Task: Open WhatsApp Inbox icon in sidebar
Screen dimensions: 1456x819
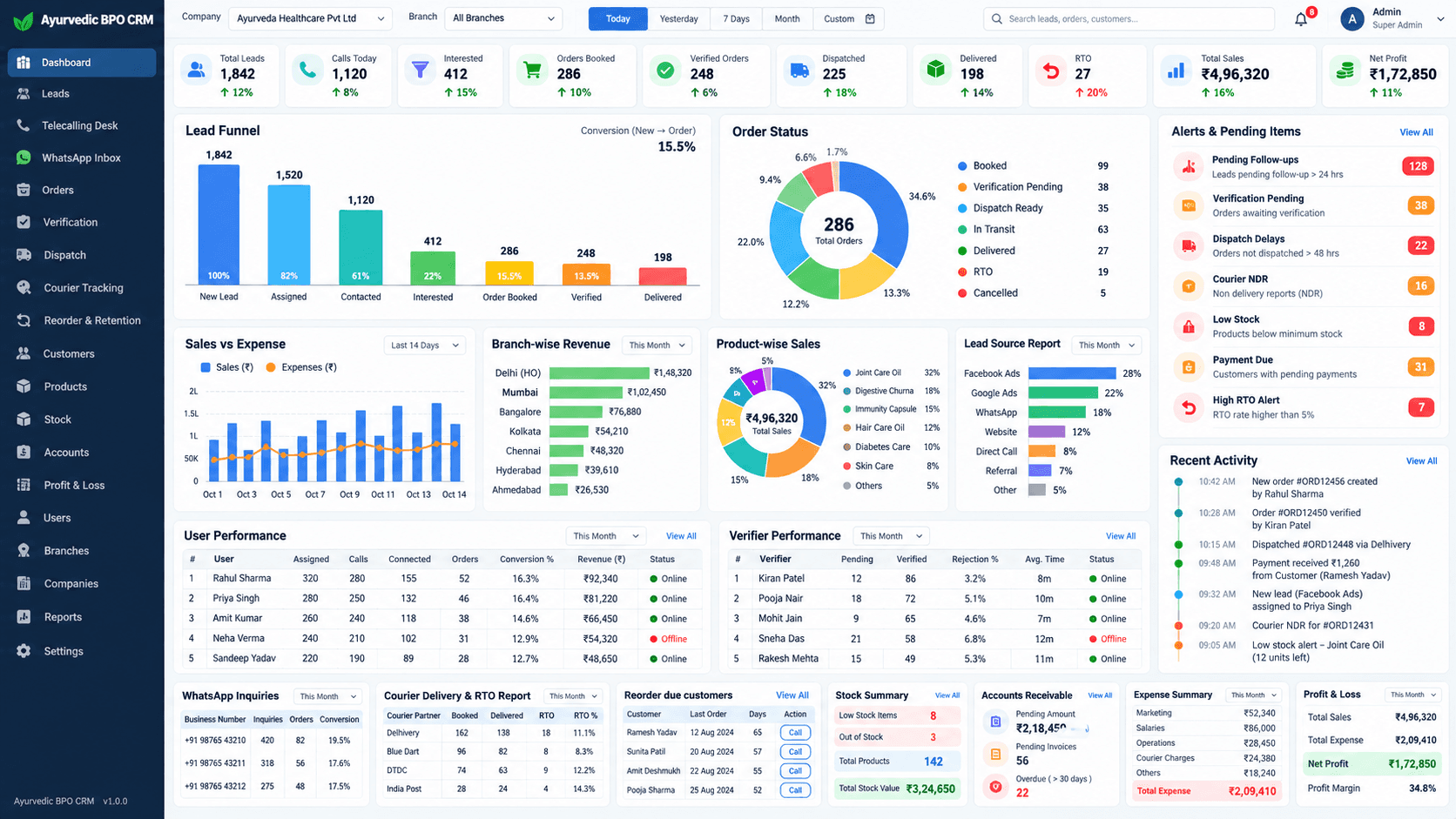Action: 24,158
